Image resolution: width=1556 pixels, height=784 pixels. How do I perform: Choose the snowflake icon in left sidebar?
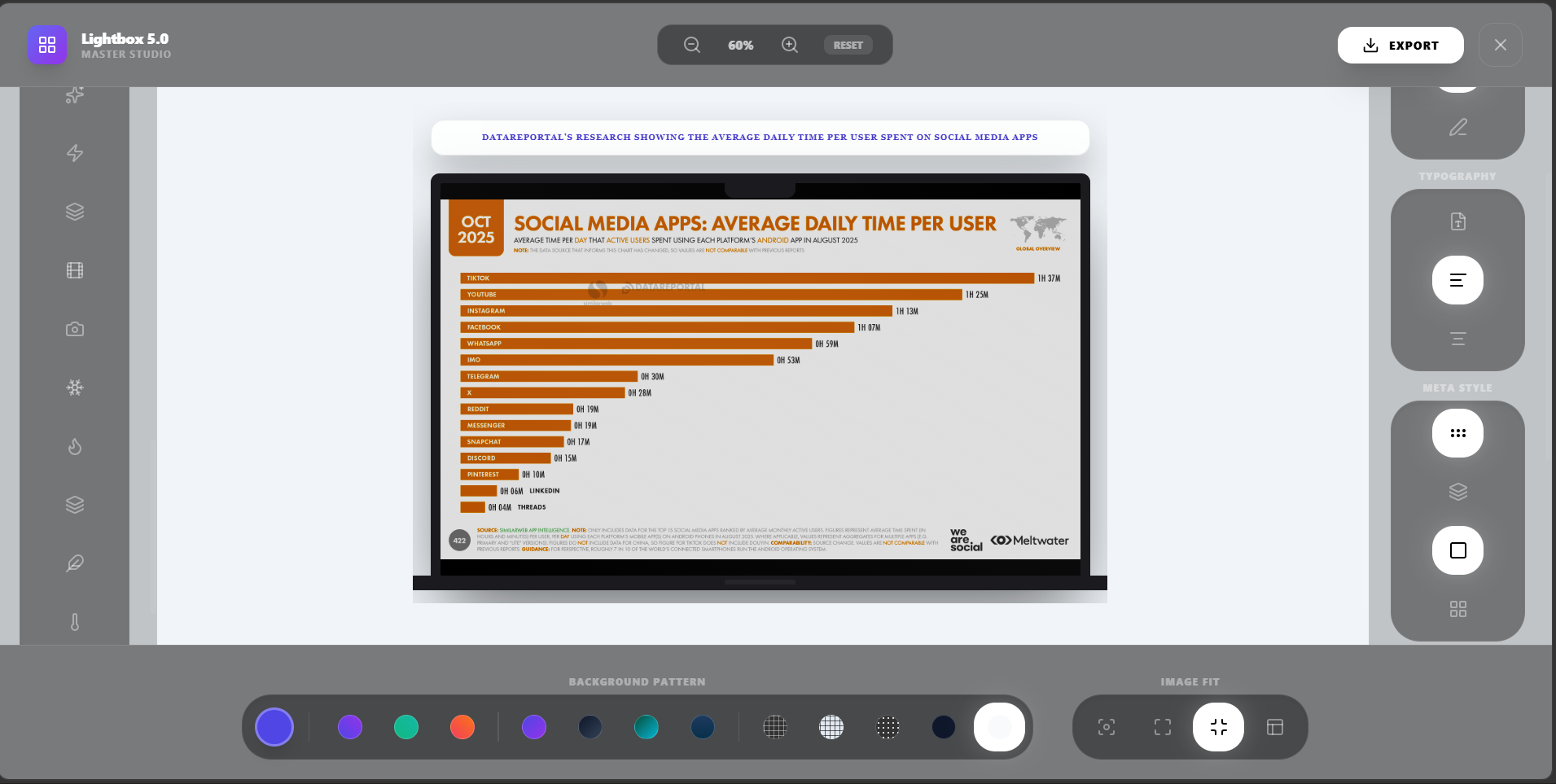tap(75, 388)
